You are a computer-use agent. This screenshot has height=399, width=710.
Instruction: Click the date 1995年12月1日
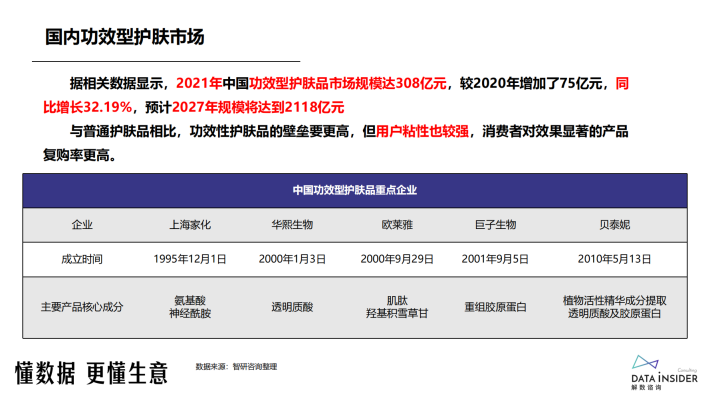[x=190, y=260]
